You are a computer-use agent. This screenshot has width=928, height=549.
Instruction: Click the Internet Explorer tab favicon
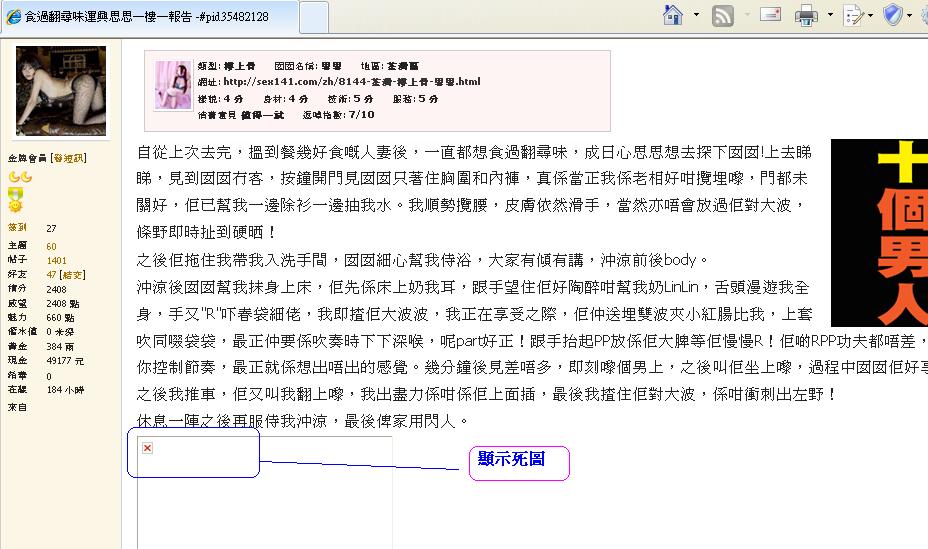[13, 17]
